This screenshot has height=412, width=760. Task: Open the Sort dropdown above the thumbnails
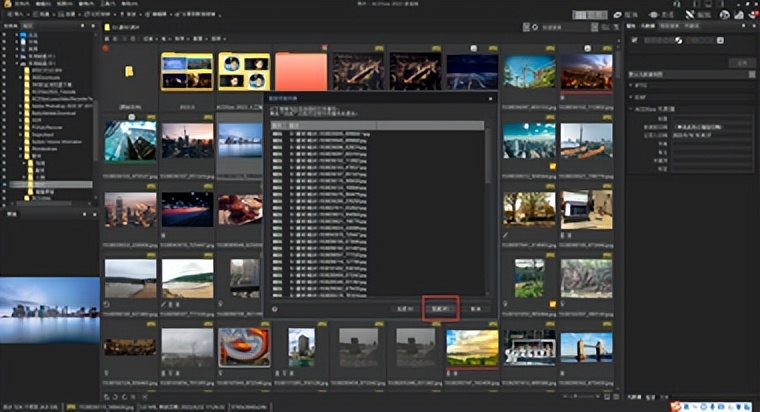coord(181,38)
